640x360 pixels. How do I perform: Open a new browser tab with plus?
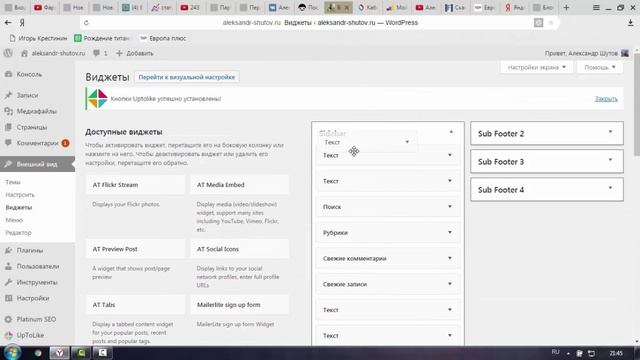click(566, 7)
